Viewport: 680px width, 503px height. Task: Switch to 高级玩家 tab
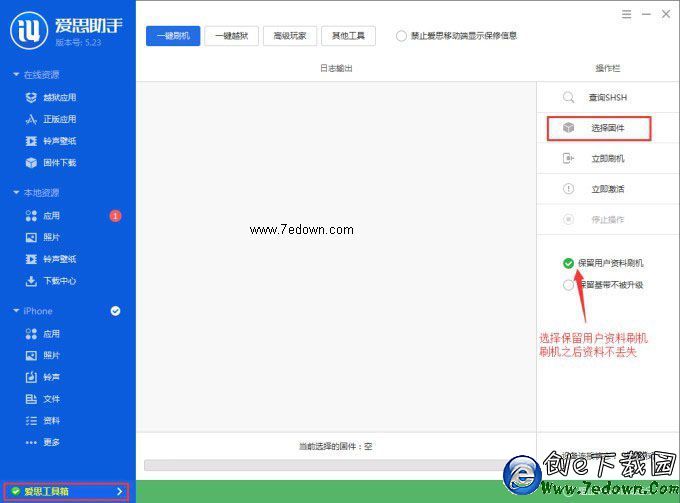[x=290, y=36]
